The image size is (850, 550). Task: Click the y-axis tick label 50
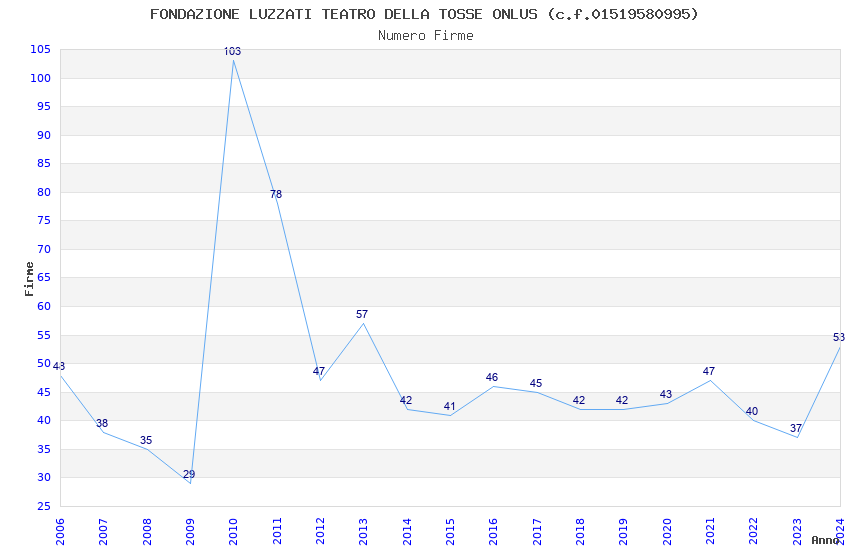pyautogui.click(x=44, y=363)
